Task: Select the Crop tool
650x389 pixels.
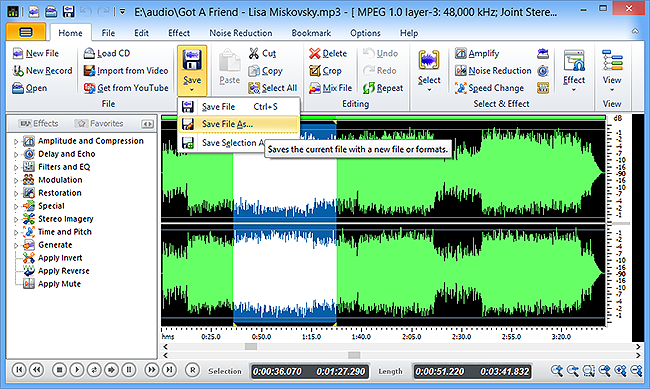Action: click(325, 71)
